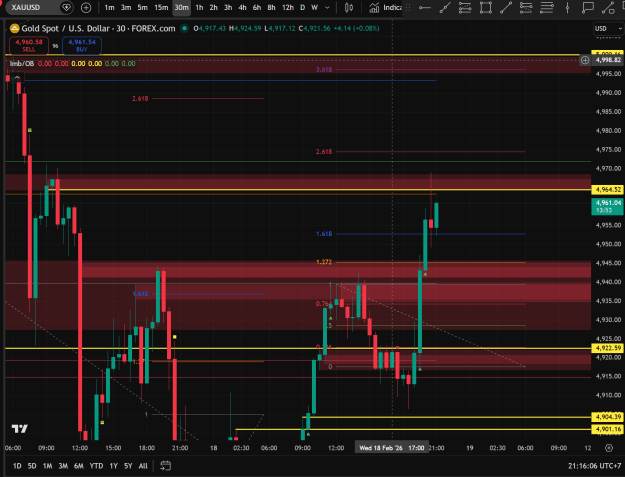
Task: Grab the dotted handle of the drawing toolbar
Action: 408,8
